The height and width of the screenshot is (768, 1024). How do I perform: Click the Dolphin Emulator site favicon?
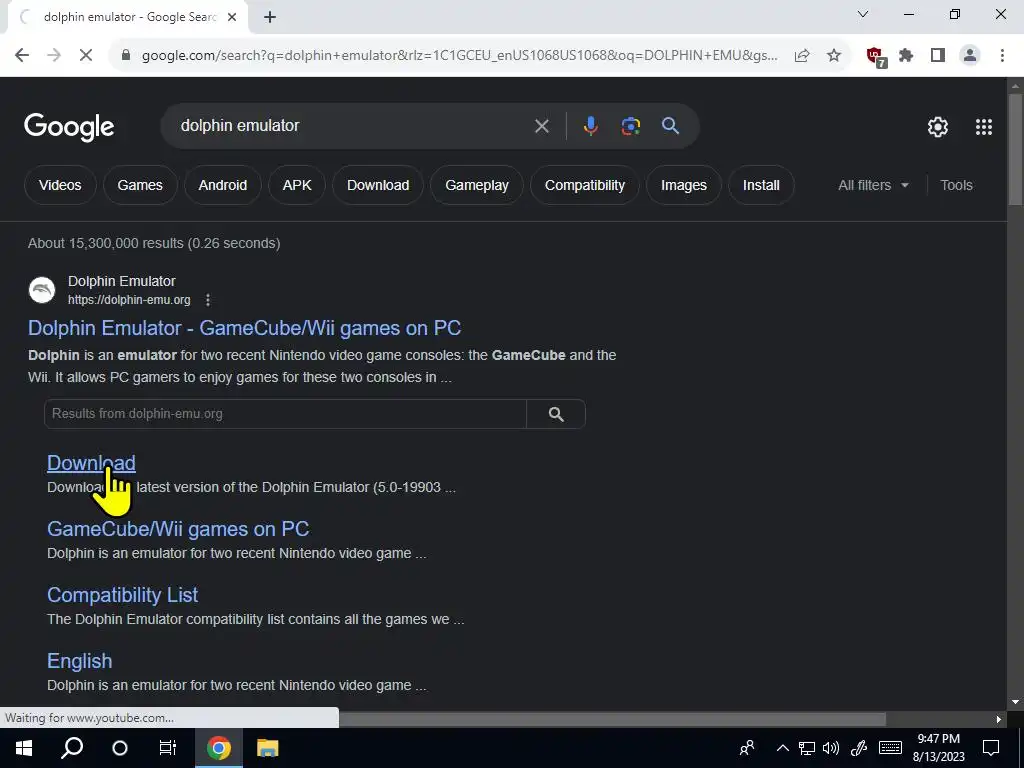(x=42, y=290)
